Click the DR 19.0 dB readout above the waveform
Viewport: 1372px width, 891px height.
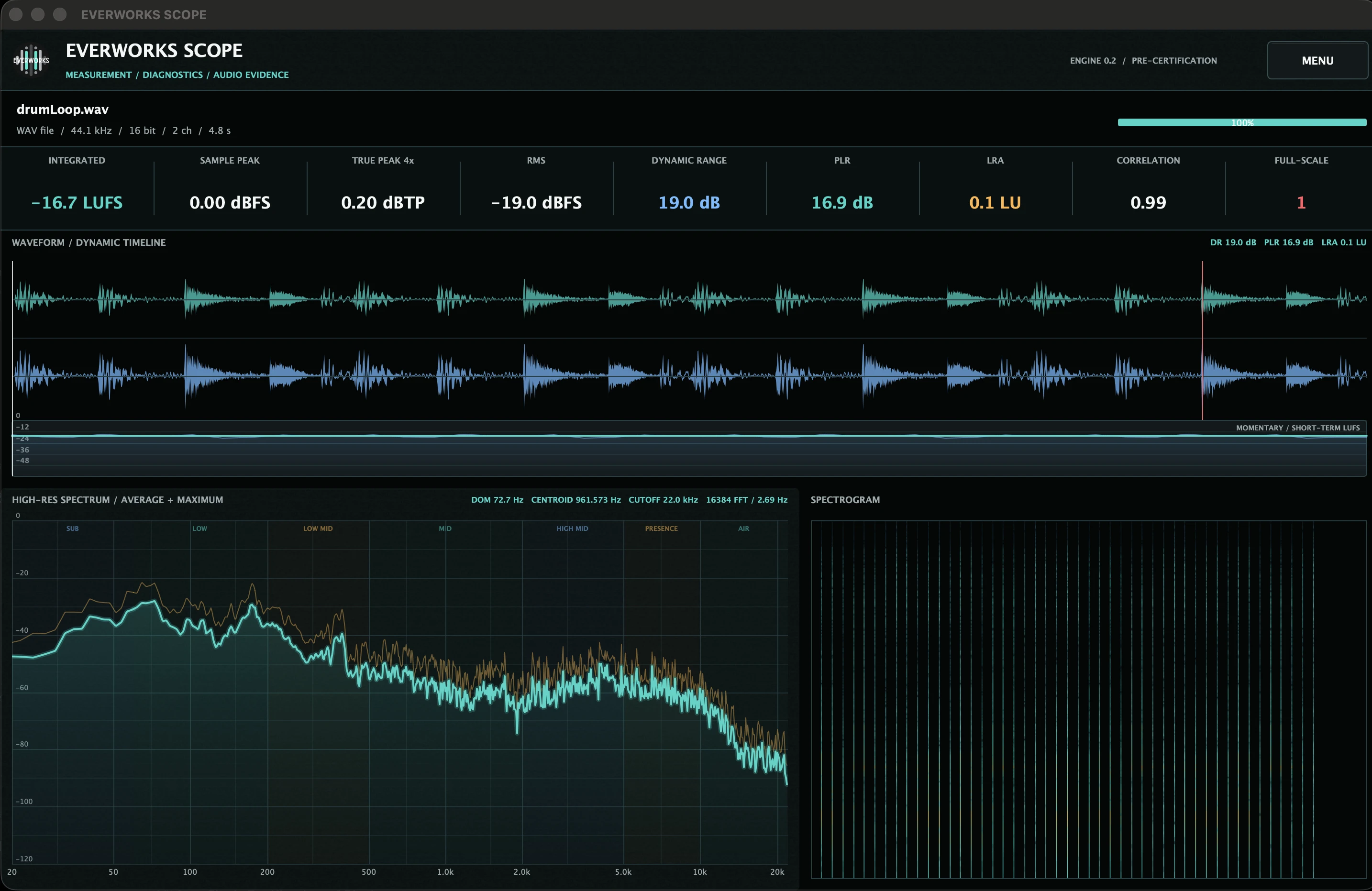1232,242
